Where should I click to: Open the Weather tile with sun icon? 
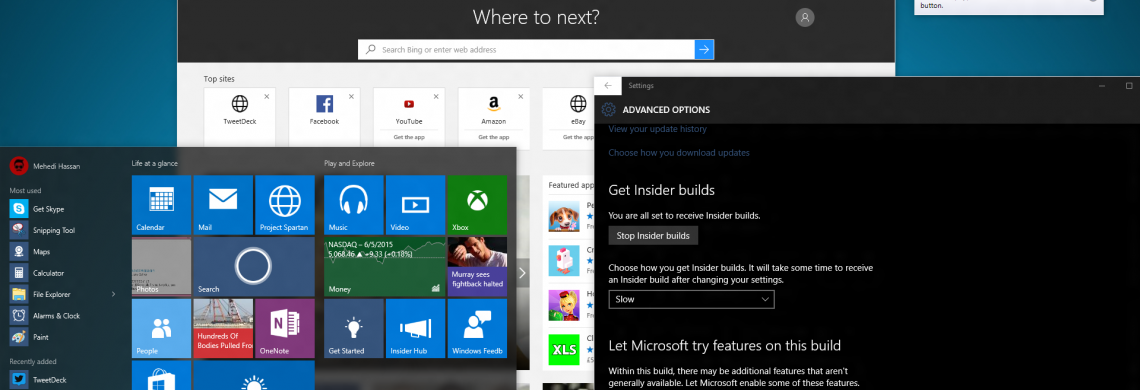pyautogui.click(x=254, y=375)
